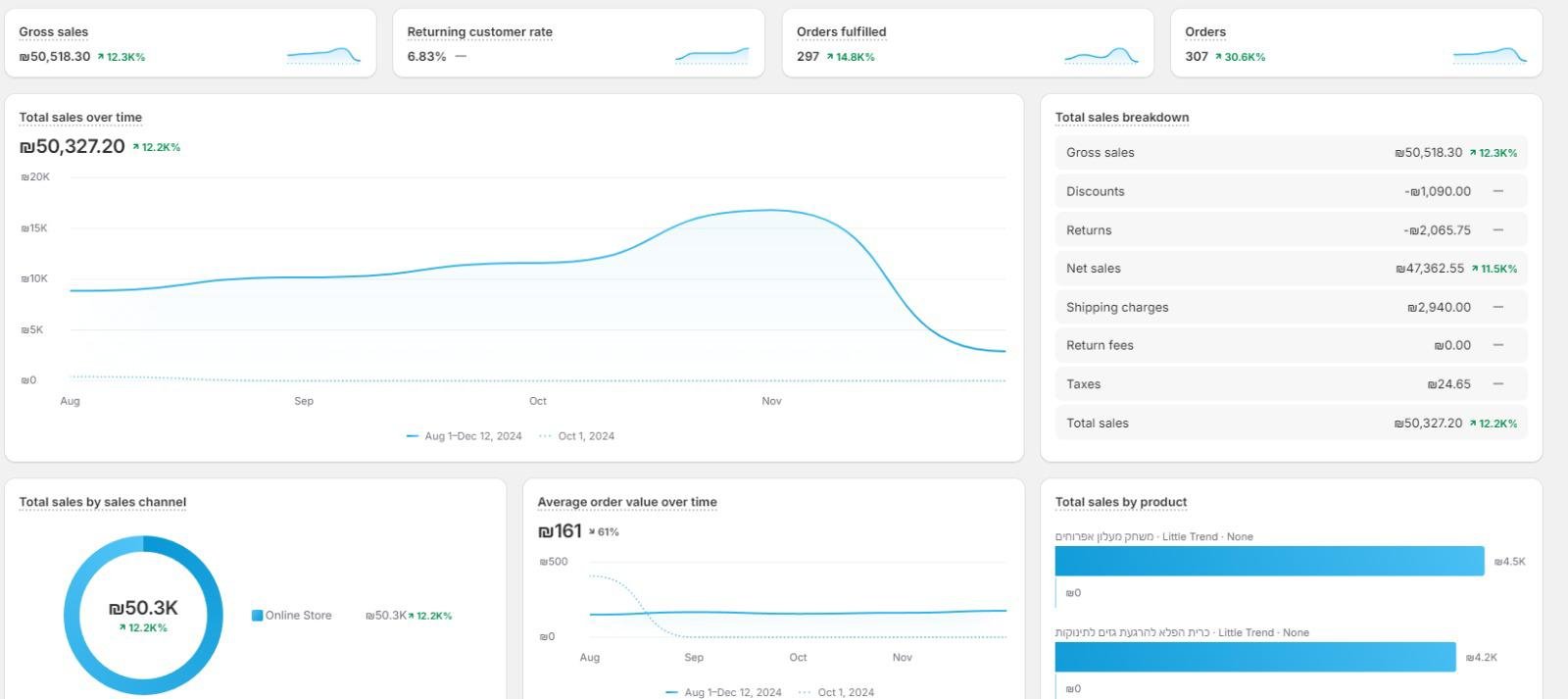Click the Gross sales sparkline chart

click(x=323, y=56)
